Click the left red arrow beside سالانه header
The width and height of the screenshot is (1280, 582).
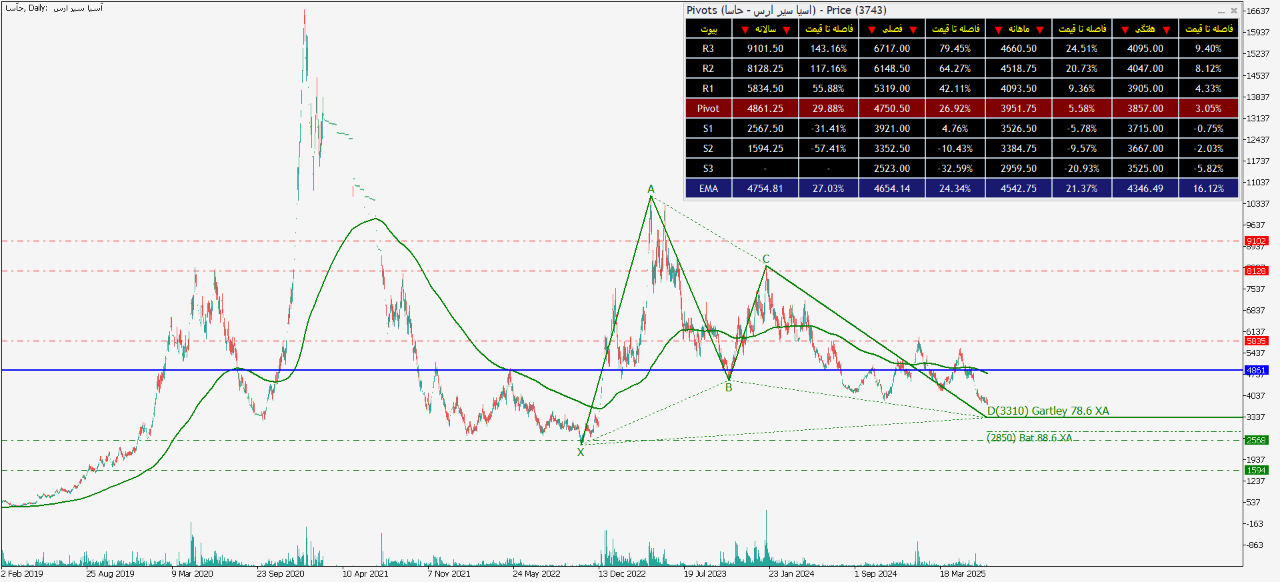pos(744,30)
